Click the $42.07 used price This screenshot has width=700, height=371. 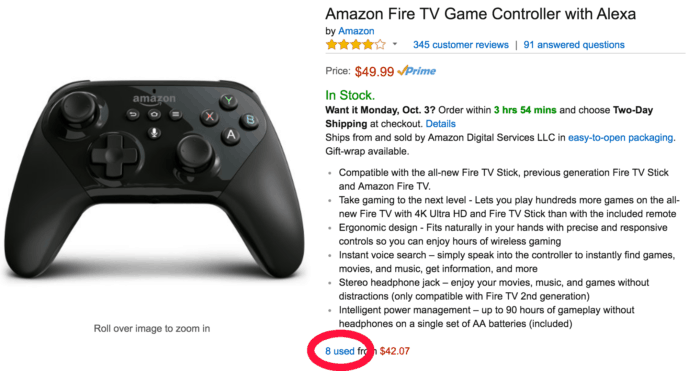click(395, 351)
